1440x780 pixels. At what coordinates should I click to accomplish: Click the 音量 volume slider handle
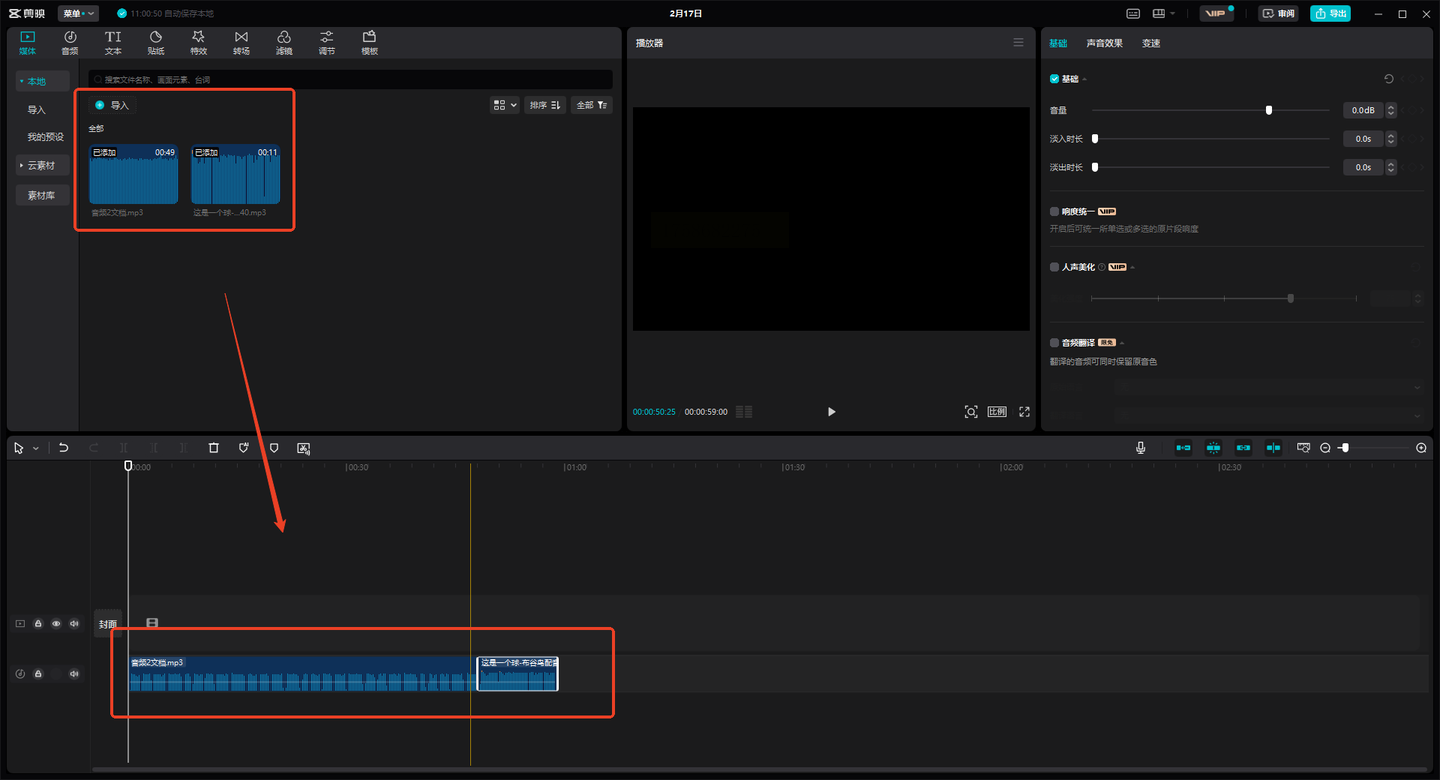(1269, 110)
